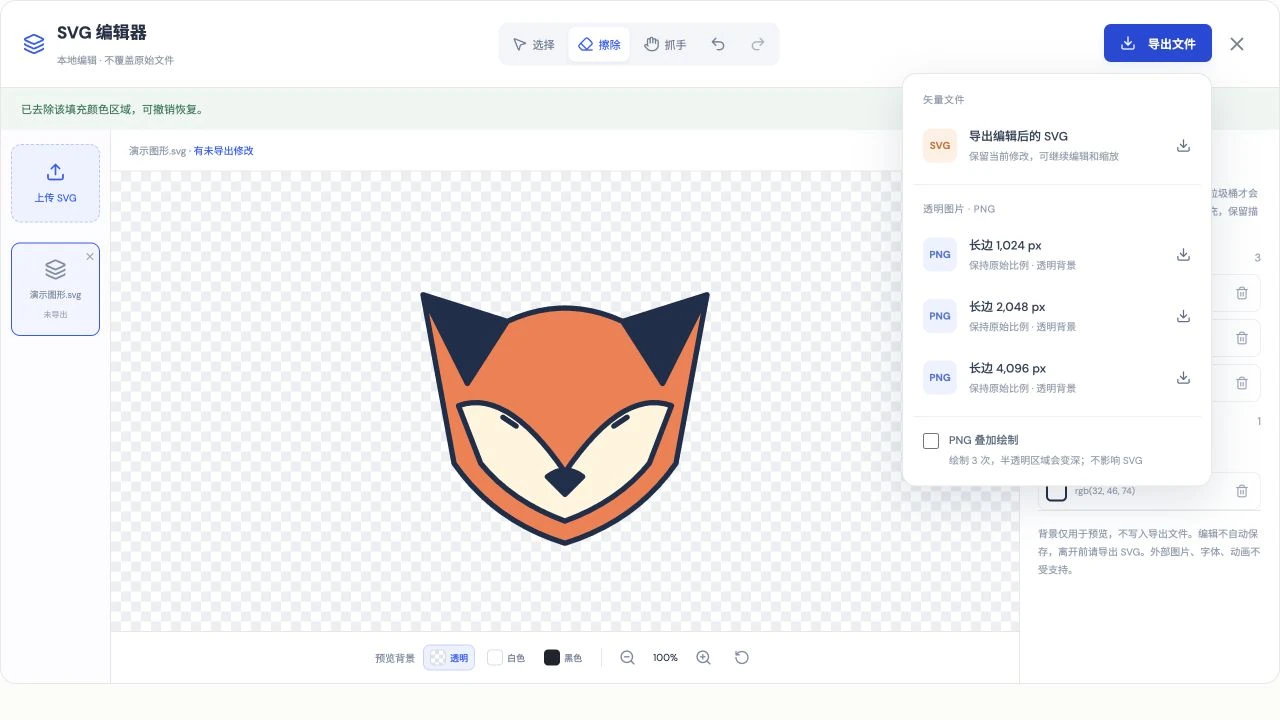The image size is (1280, 720).
Task: Set preview background to 透明
Action: [448, 658]
